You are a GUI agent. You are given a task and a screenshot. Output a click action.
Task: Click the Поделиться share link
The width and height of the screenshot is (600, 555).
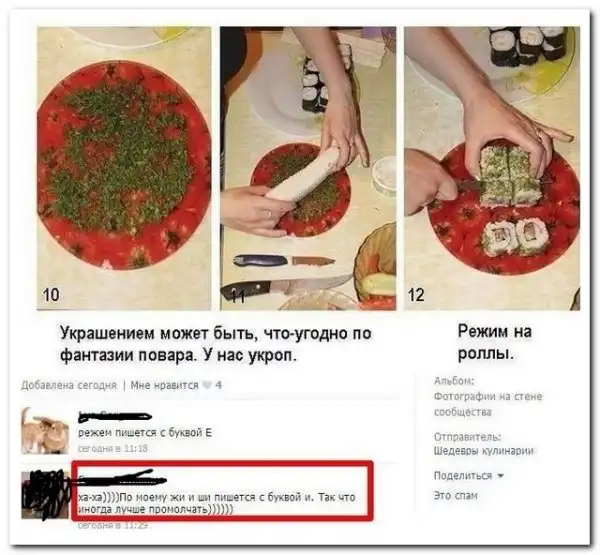coord(463,476)
